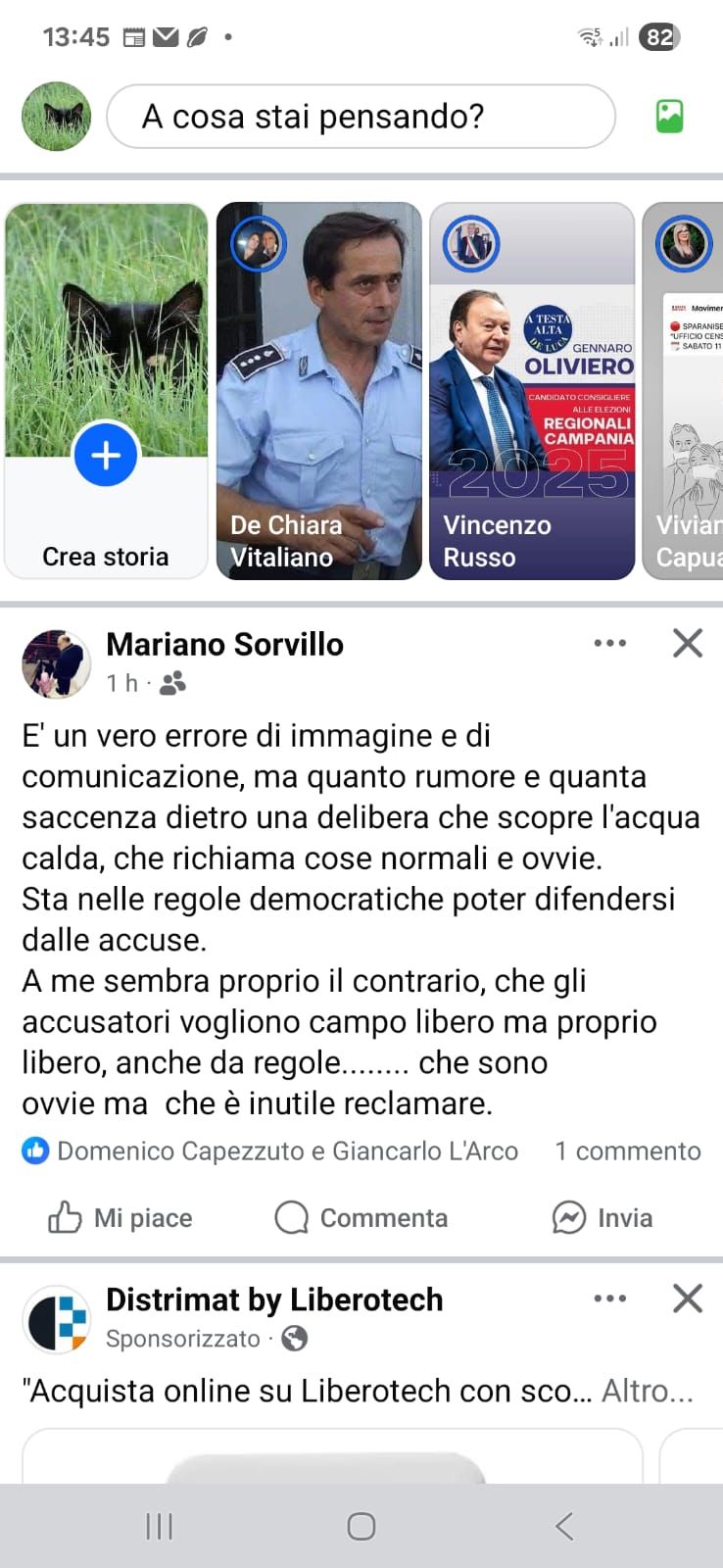Open your cat profile picture
723x1568 pixels.
tap(57, 117)
